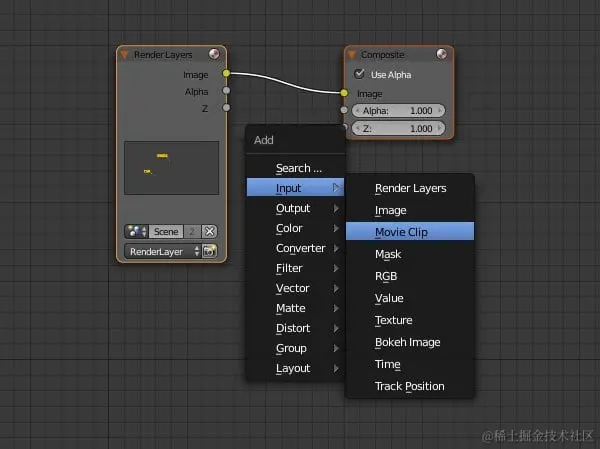Click Render Layers Image output socket
600x449 pixels.
(x=227, y=73)
